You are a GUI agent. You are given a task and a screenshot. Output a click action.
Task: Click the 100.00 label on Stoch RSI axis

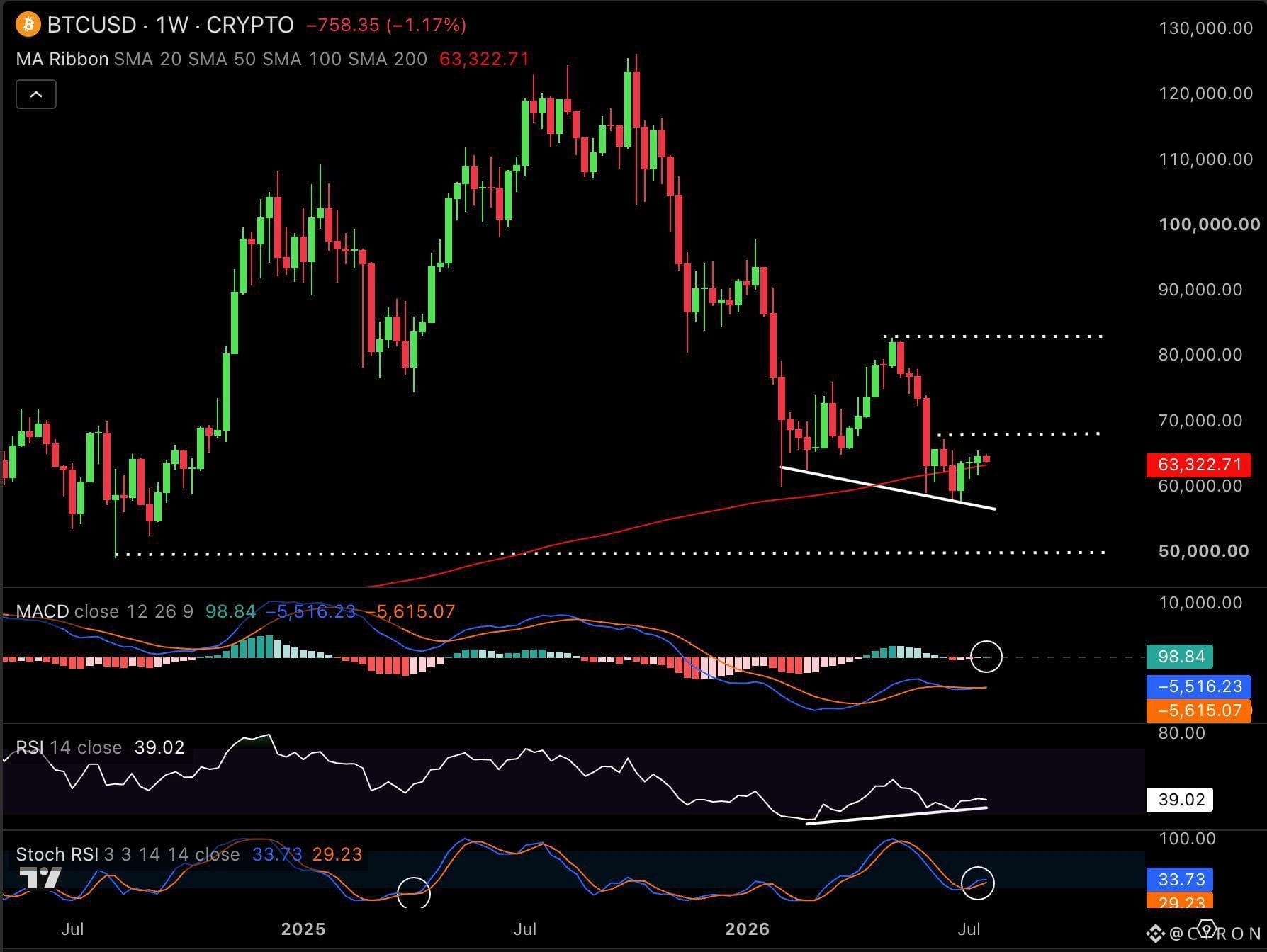point(1187,839)
